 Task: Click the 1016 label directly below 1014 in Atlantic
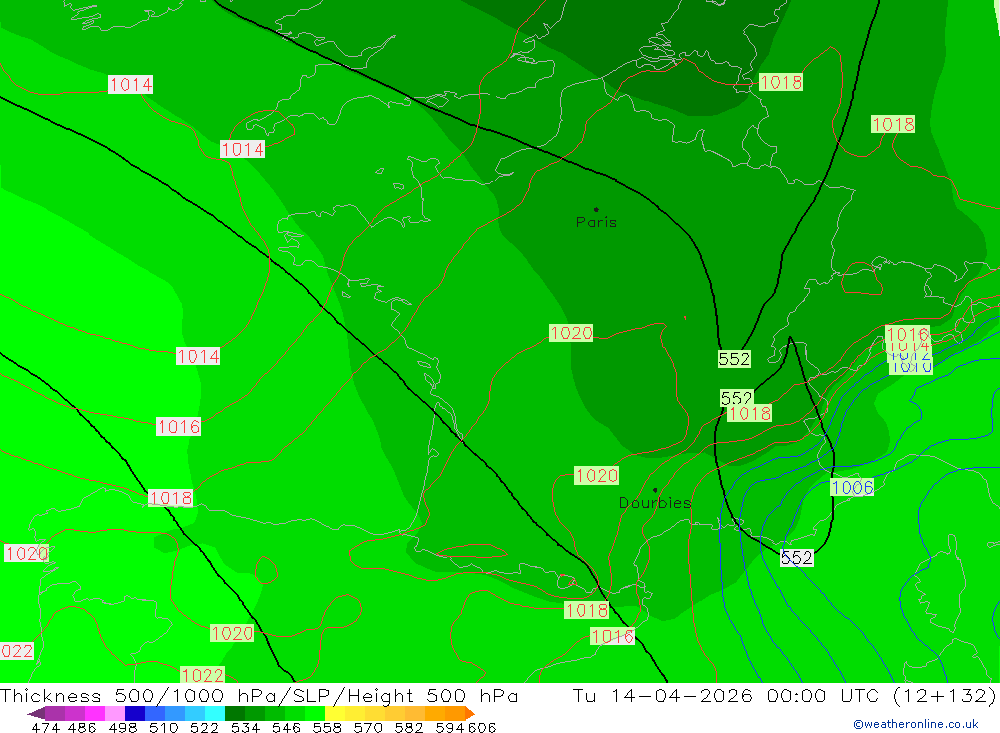[179, 426]
